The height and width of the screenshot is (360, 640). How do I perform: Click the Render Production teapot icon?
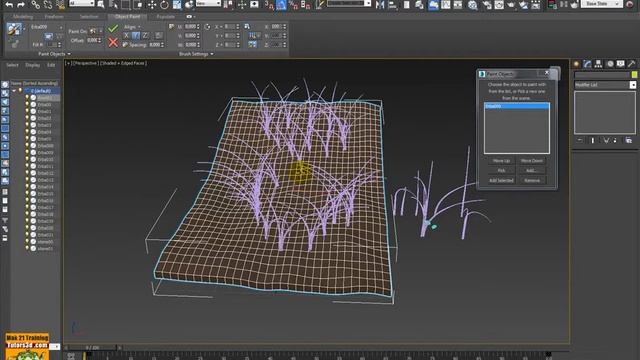point(511,4)
